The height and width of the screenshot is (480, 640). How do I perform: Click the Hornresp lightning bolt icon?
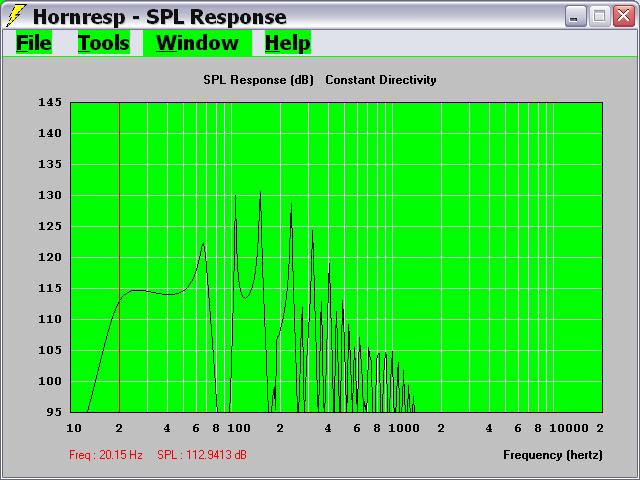tap(16, 16)
